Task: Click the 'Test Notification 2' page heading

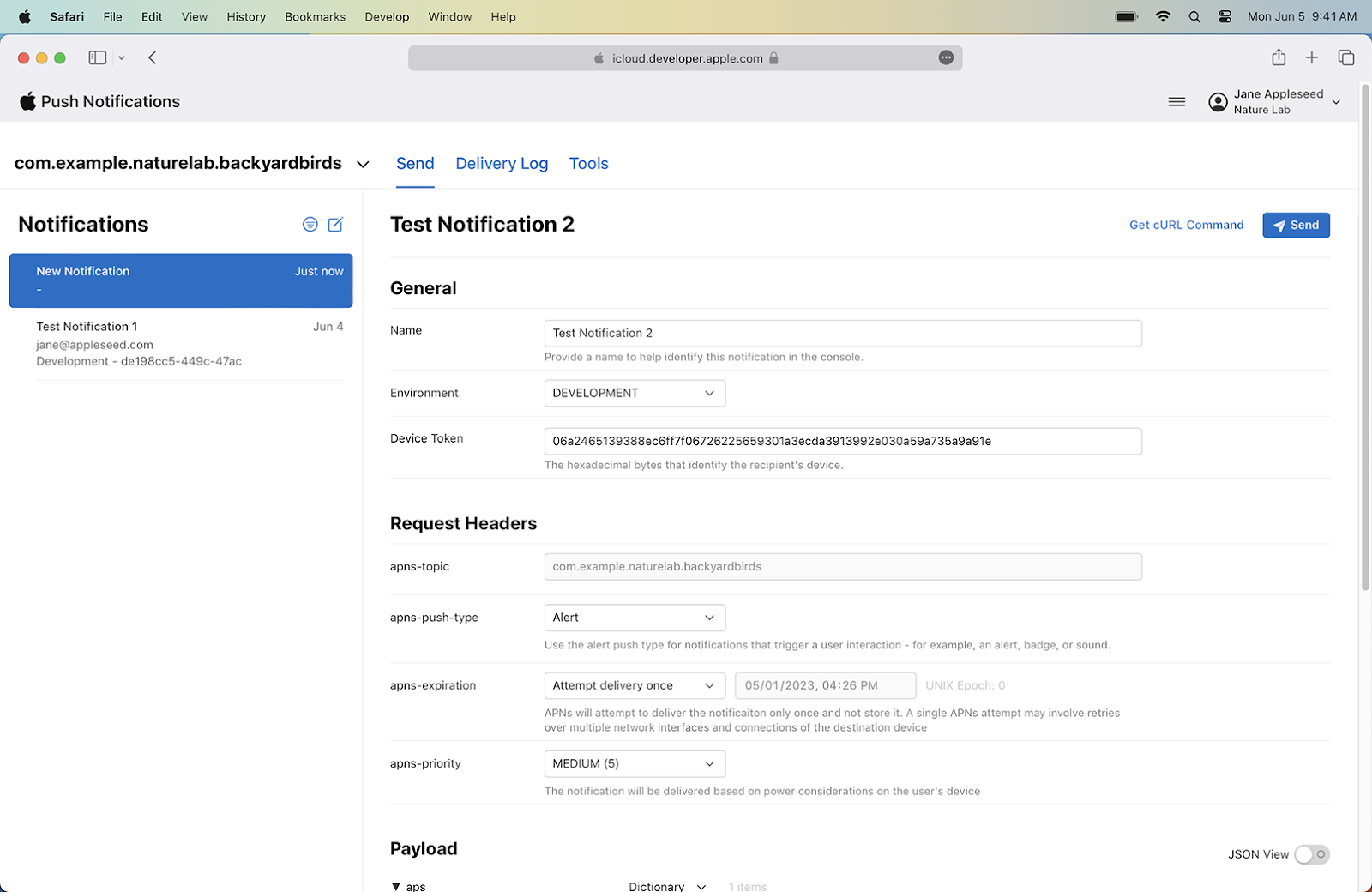Action: coord(482,225)
